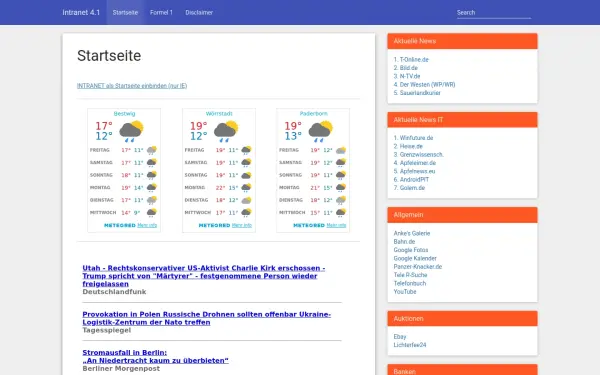
Task: Click the Meteored logo under Bestwig forecast
Action: coord(120,225)
